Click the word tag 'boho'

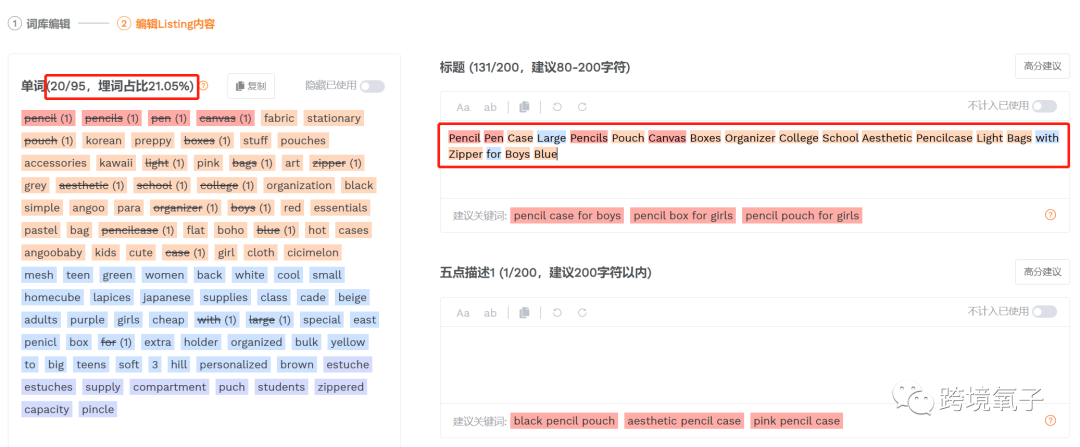[x=230, y=230]
